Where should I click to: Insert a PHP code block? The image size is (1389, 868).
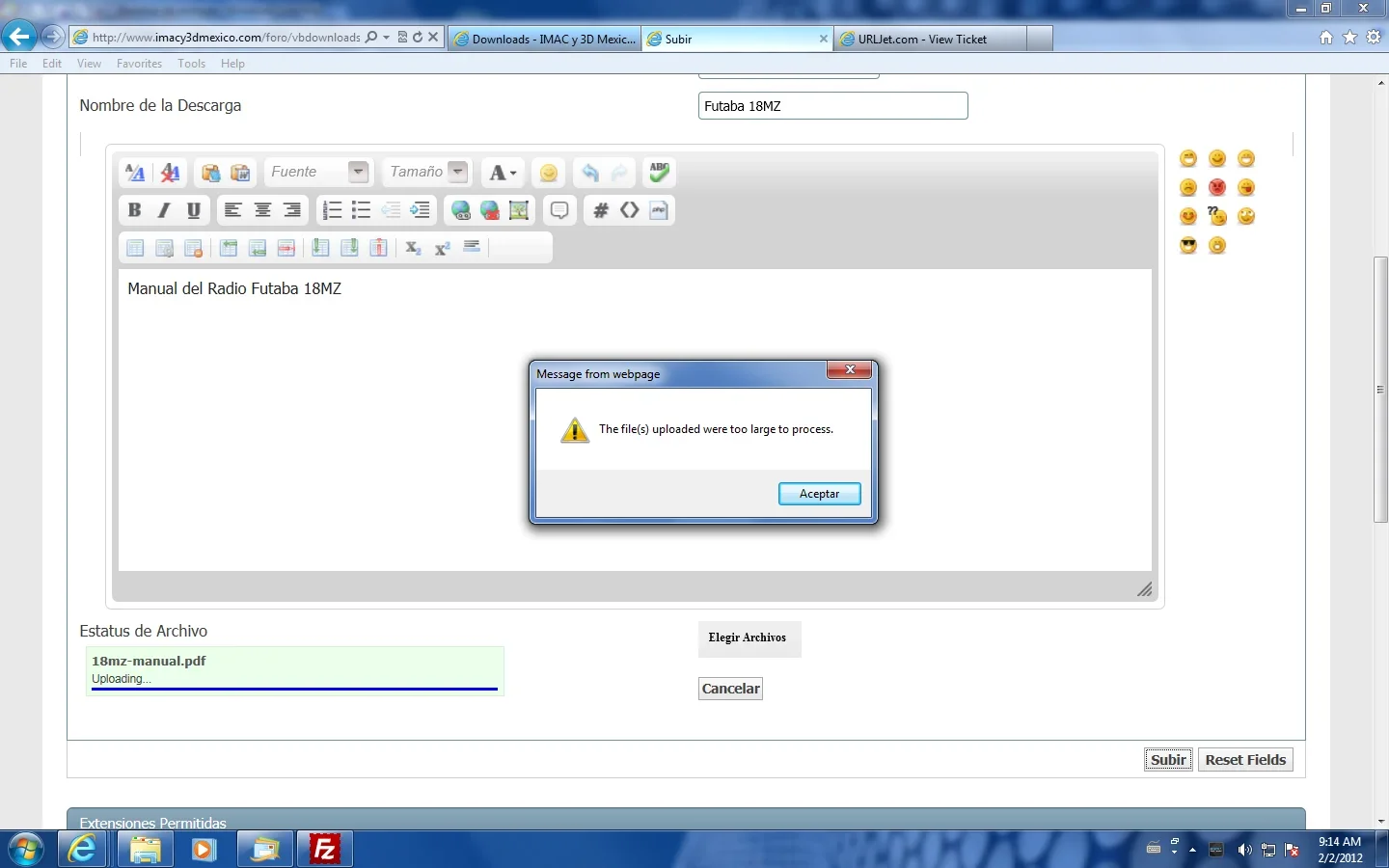coord(659,210)
